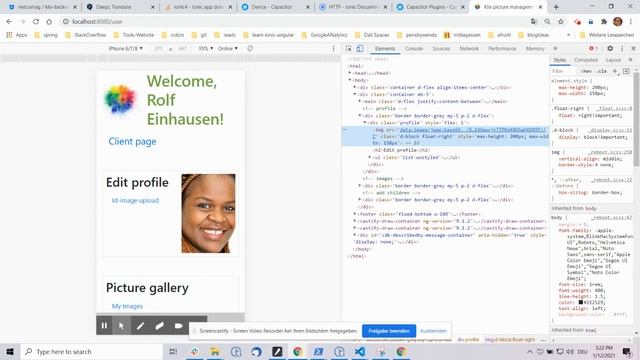This screenshot has height=360, width=640.
Task: Click the Windows Start button
Action: coord(10,351)
